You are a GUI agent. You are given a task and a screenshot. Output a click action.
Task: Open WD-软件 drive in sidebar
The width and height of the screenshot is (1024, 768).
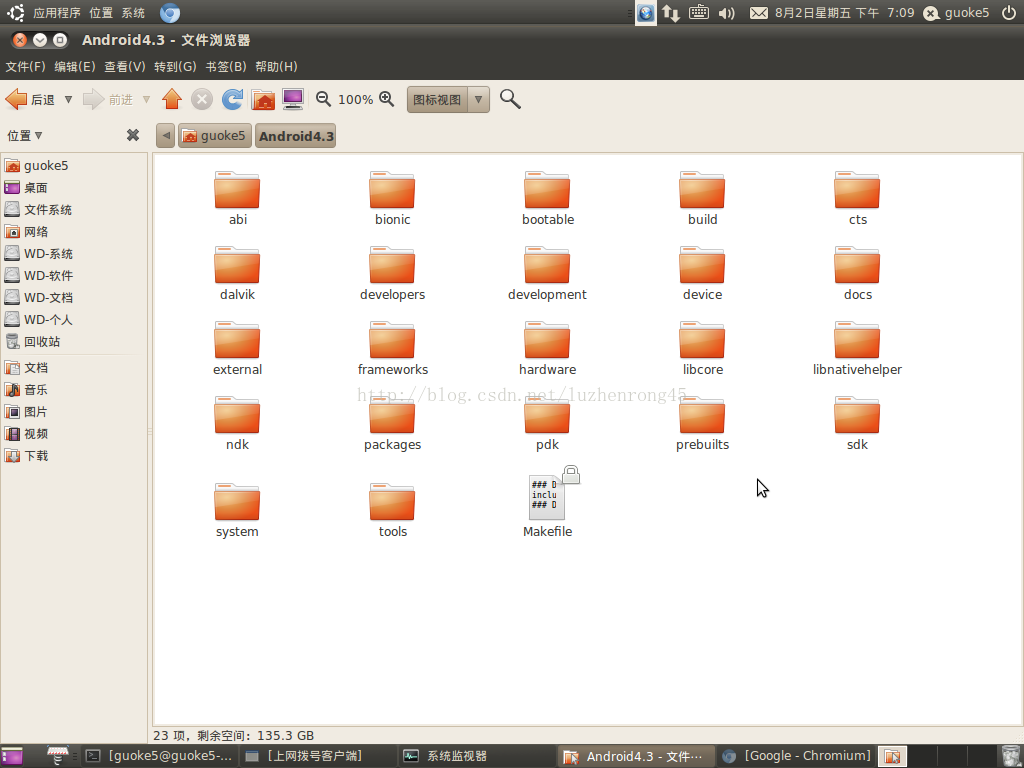click(39, 276)
